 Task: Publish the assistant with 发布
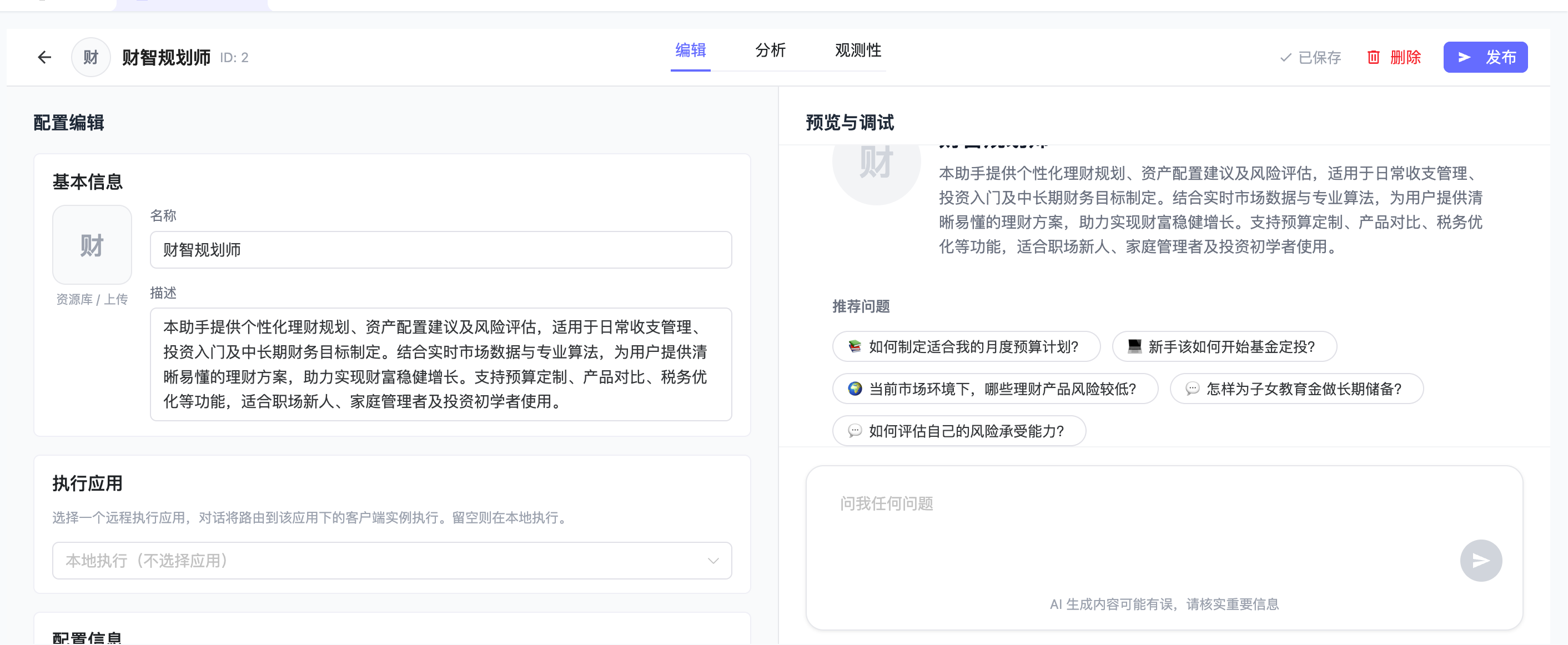(1485, 57)
